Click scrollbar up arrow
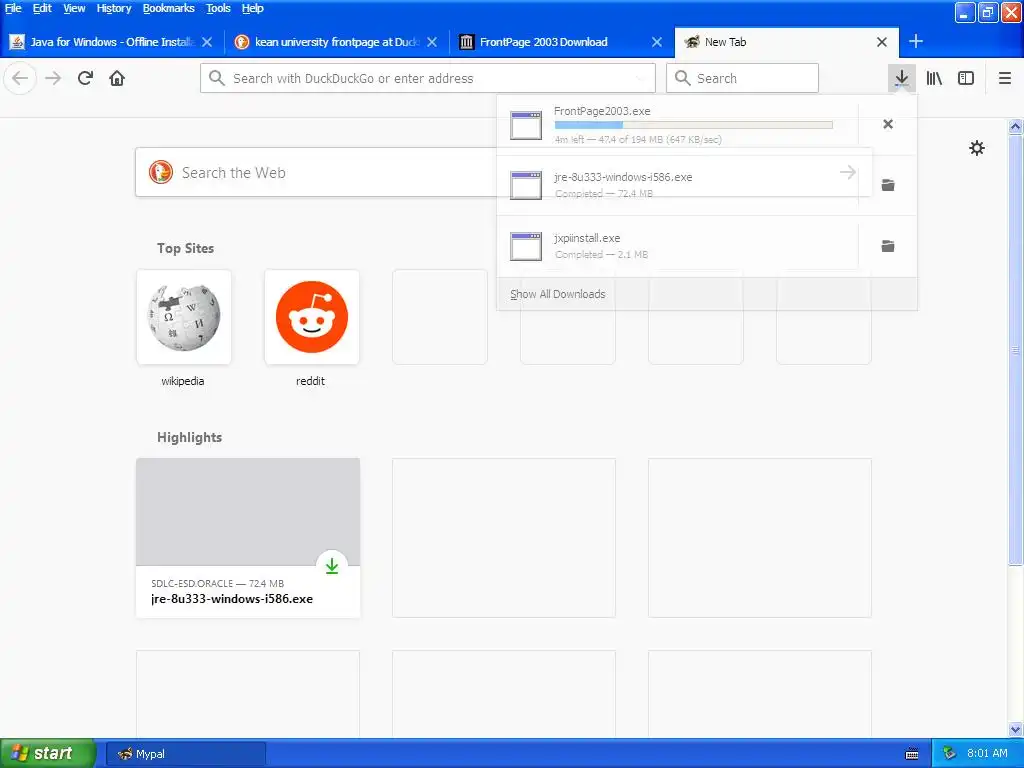Image resolution: width=1024 pixels, height=768 pixels. 1016,126
